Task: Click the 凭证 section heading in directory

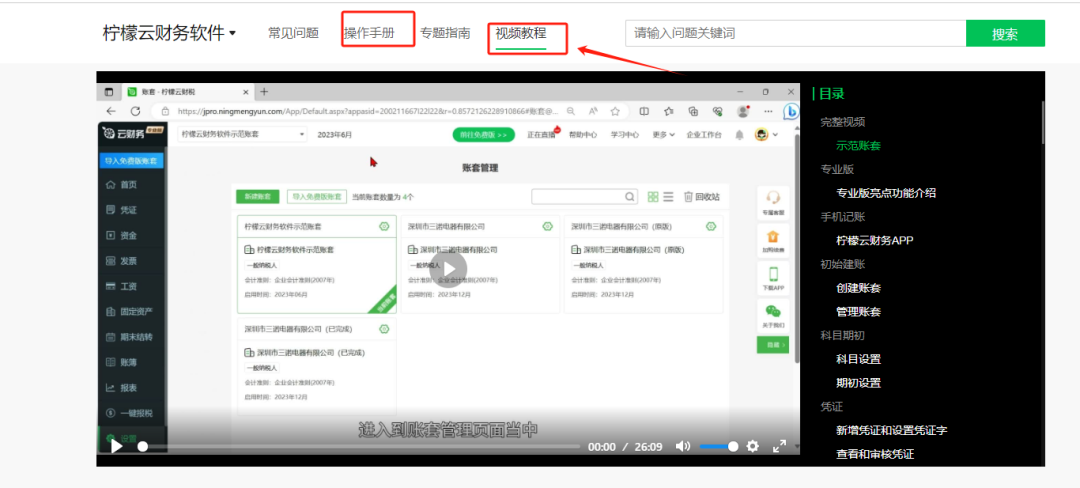Action: (831, 406)
